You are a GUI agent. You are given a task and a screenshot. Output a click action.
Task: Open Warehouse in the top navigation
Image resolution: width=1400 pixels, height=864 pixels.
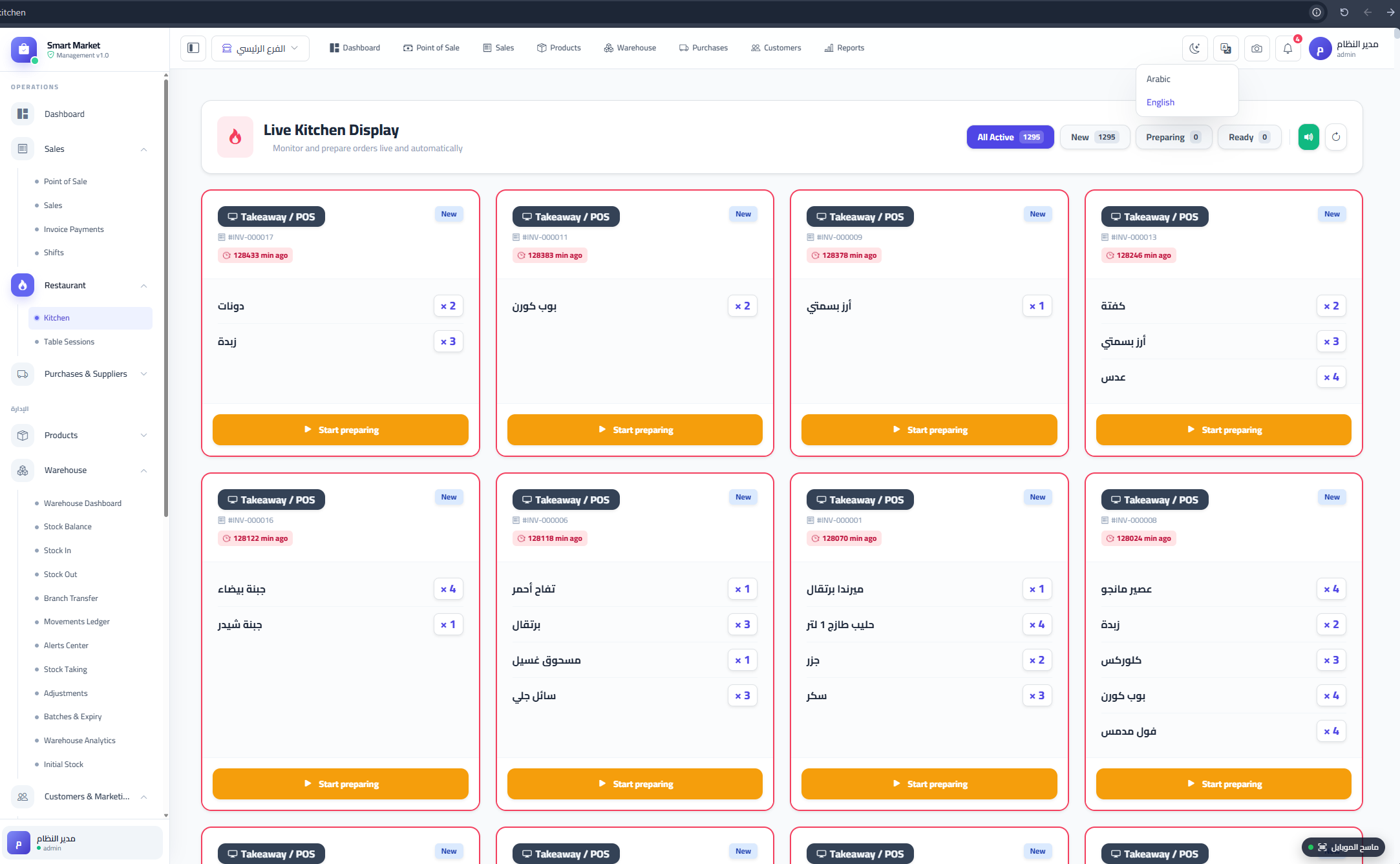(x=630, y=48)
